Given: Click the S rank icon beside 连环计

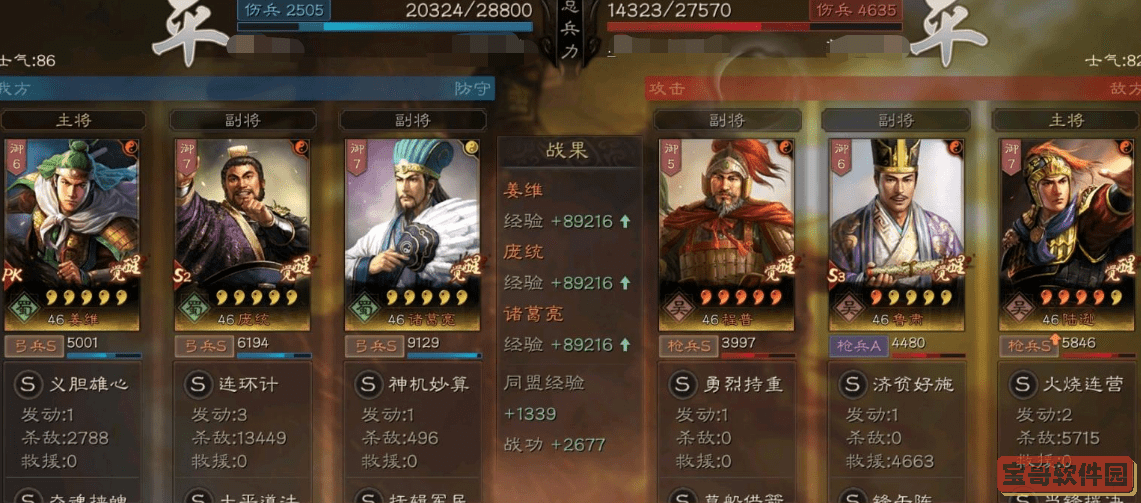Looking at the screenshot, I should pyautogui.click(x=198, y=384).
